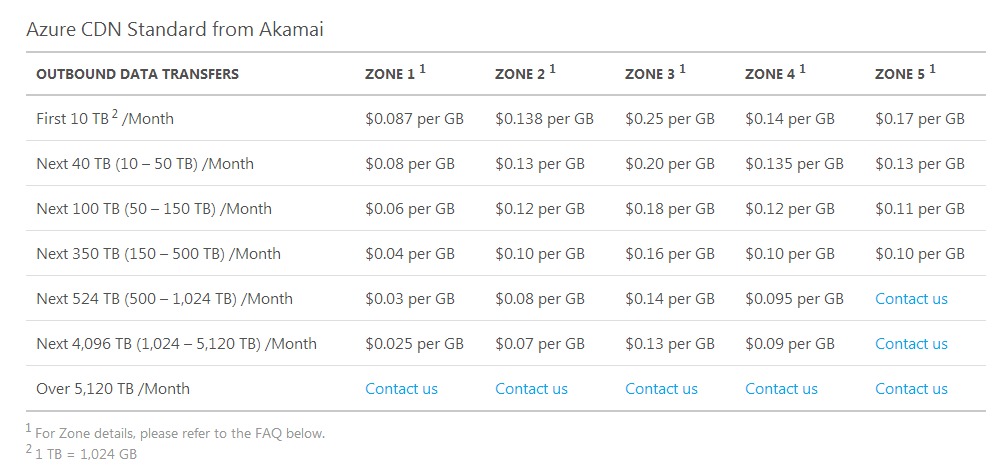Click the First 10 TB /Month row label
The width and height of the screenshot is (1000, 473).
point(105,119)
